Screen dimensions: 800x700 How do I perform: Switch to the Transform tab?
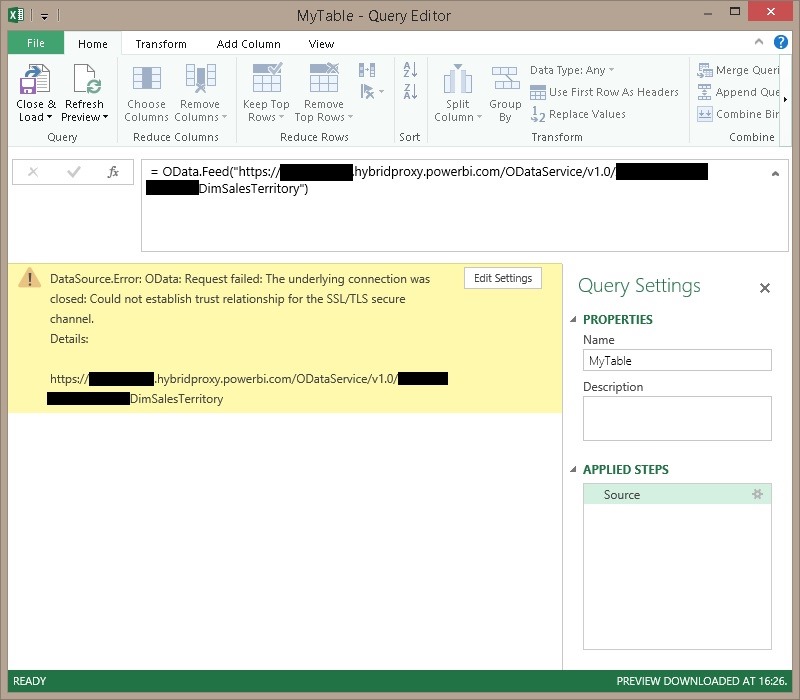click(161, 44)
